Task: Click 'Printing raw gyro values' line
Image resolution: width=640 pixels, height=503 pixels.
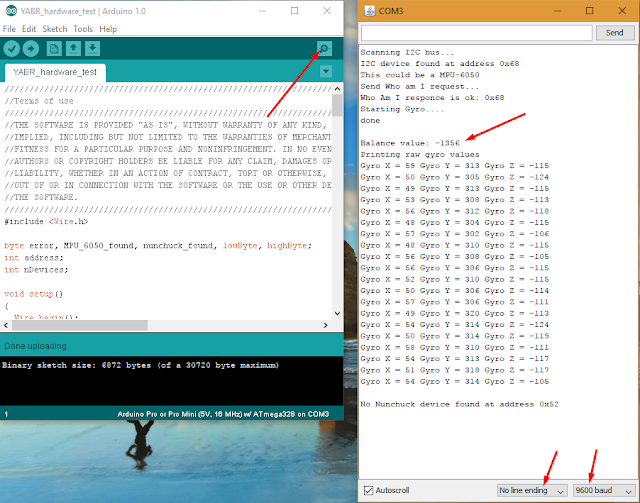Action: [420, 155]
